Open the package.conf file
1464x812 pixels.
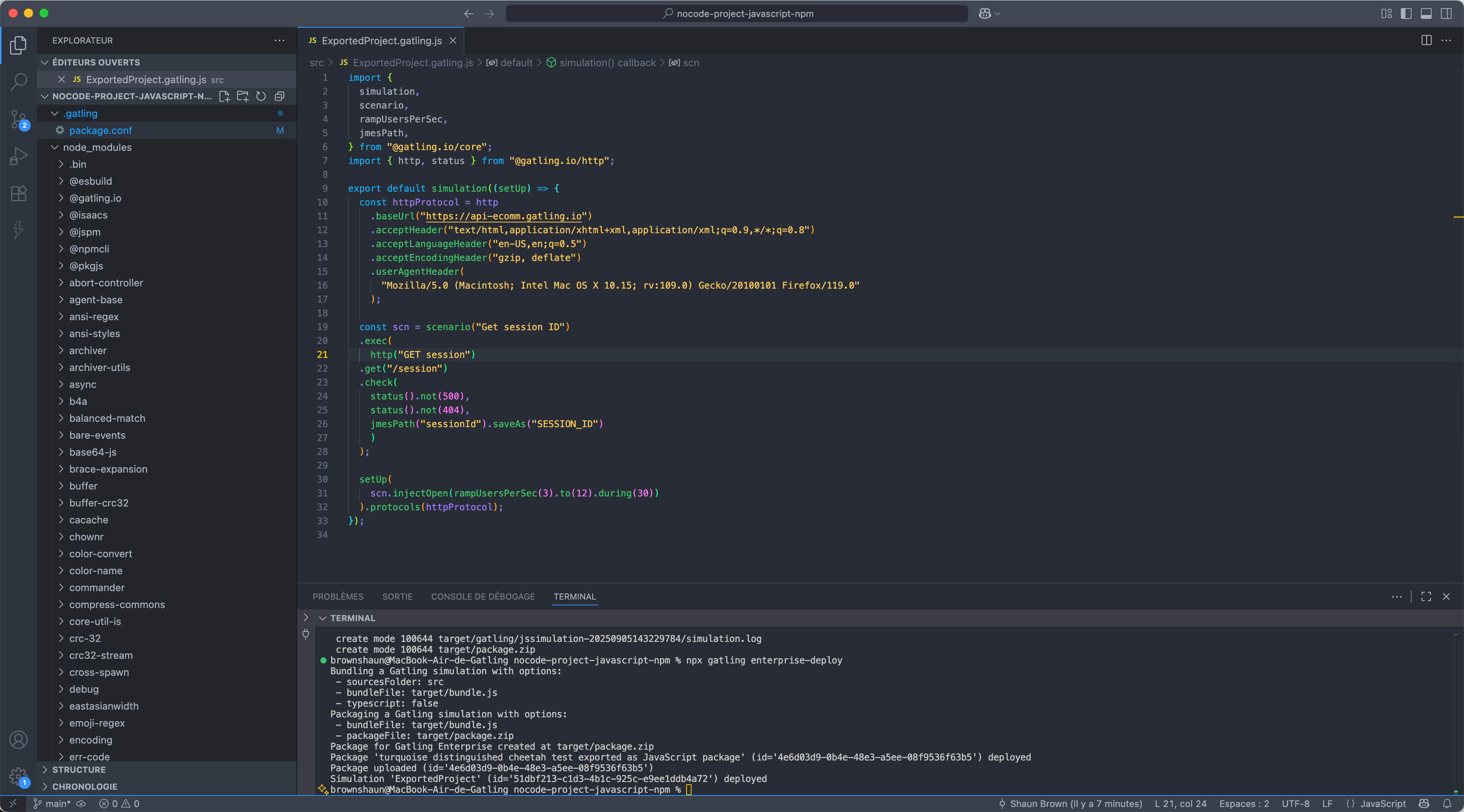(x=166, y=130)
